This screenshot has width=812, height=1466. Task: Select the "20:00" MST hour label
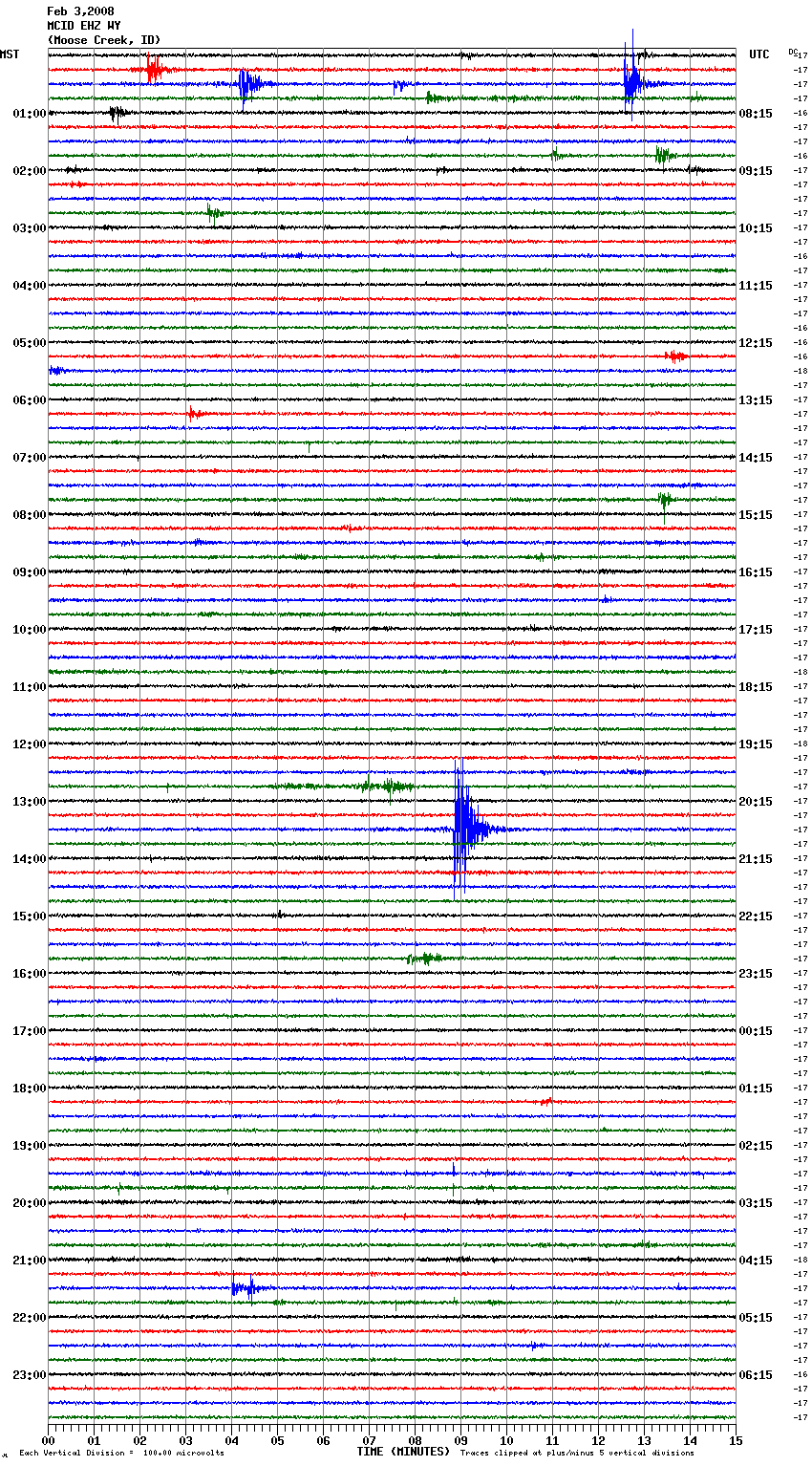coord(30,1203)
